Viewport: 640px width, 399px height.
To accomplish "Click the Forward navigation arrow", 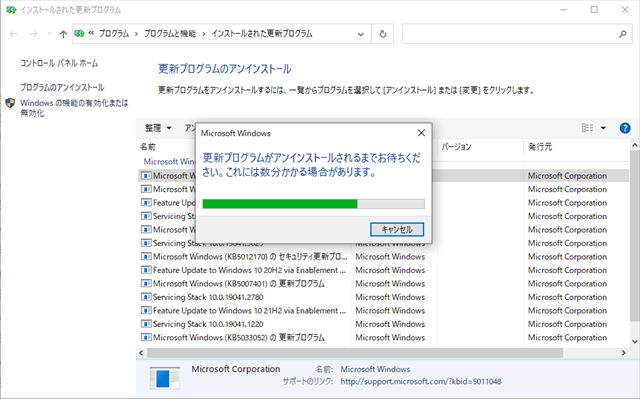I will 33,34.
